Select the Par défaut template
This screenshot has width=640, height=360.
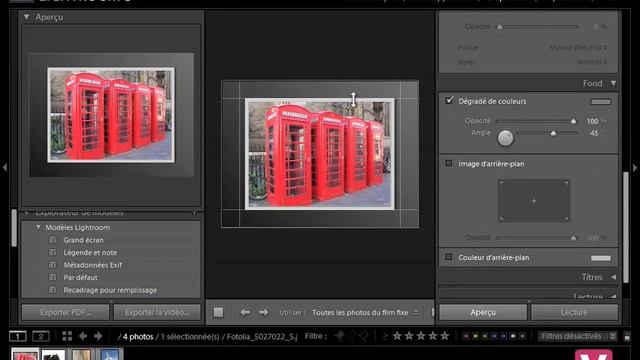[x=80, y=278]
